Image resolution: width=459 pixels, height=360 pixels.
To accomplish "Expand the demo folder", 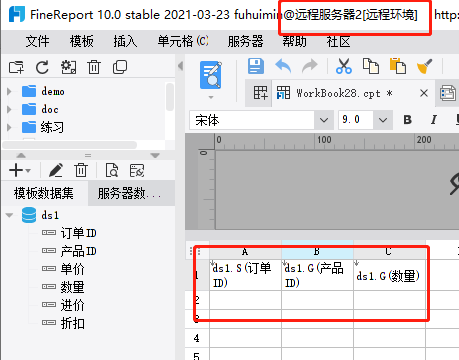I will (x=9, y=91).
